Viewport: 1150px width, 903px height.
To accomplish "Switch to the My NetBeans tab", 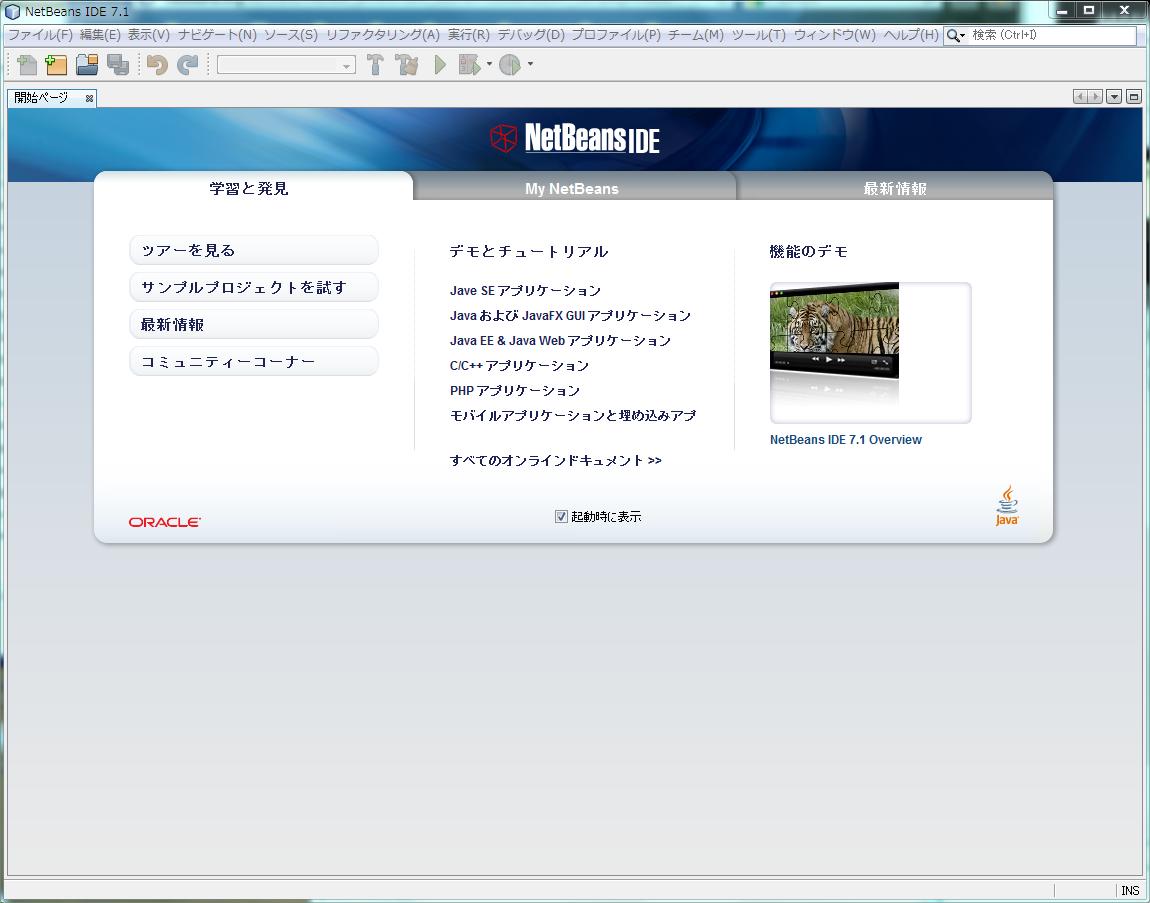I will click(572, 189).
